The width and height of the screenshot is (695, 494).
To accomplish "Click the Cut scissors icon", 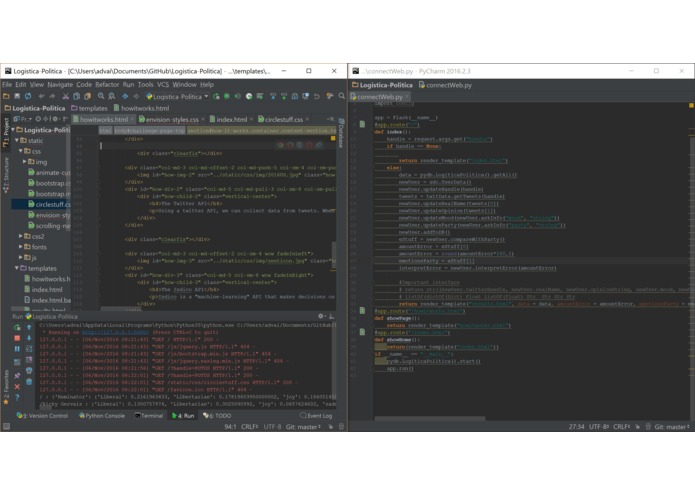I will point(66,96).
